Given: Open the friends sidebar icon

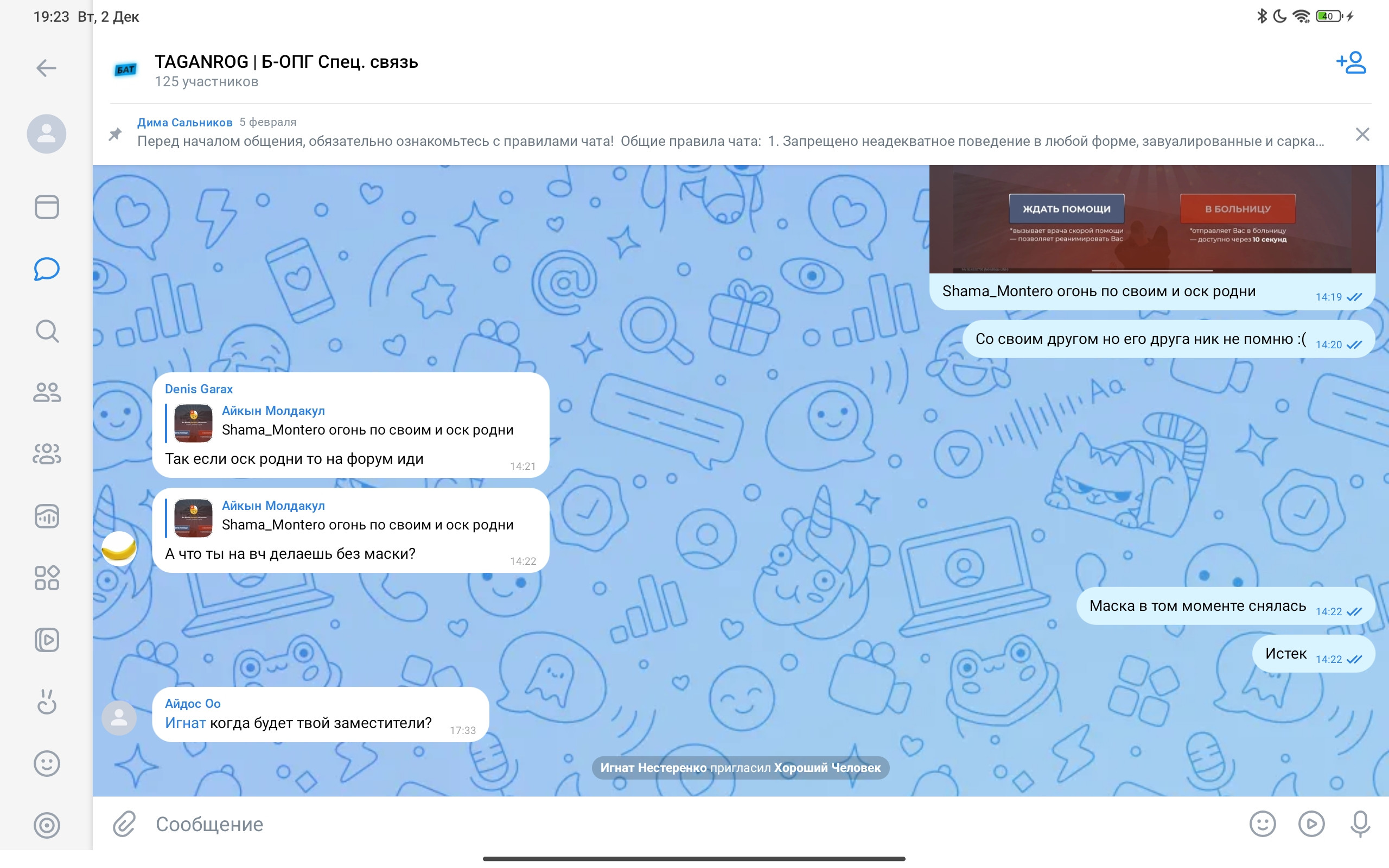Looking at the screenshot, I should [47, 393].
